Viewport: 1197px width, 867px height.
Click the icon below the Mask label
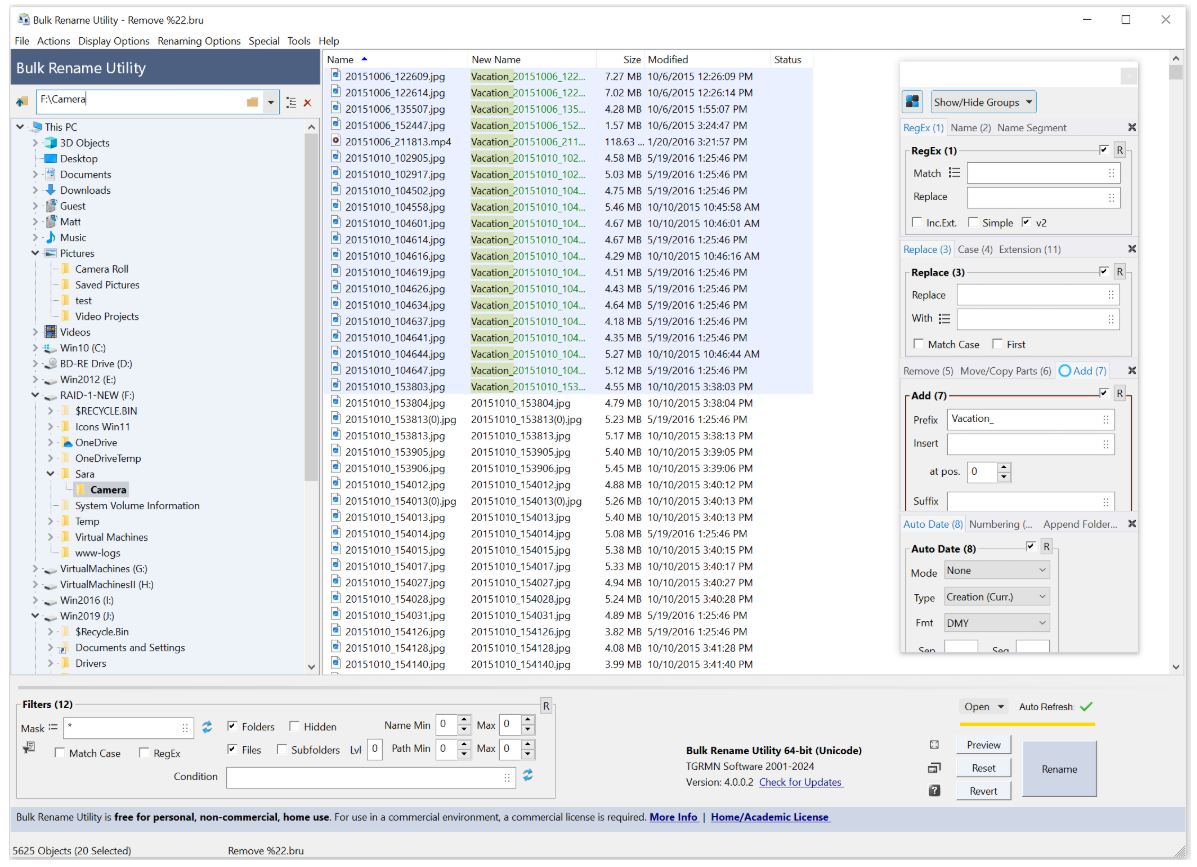[29, 748]
